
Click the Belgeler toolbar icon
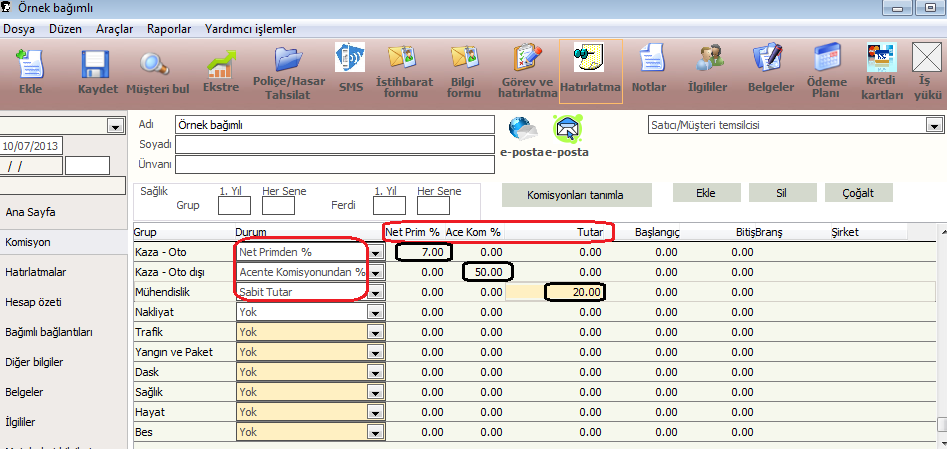(770, 68)
